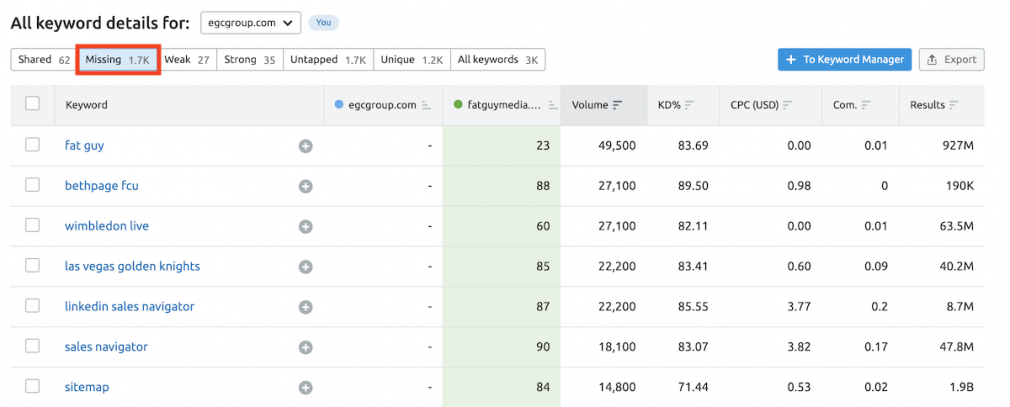The image size is (1010, 407).
Task: Sort by fatguymedia column sort icon
Action: (x=553, y=105)
